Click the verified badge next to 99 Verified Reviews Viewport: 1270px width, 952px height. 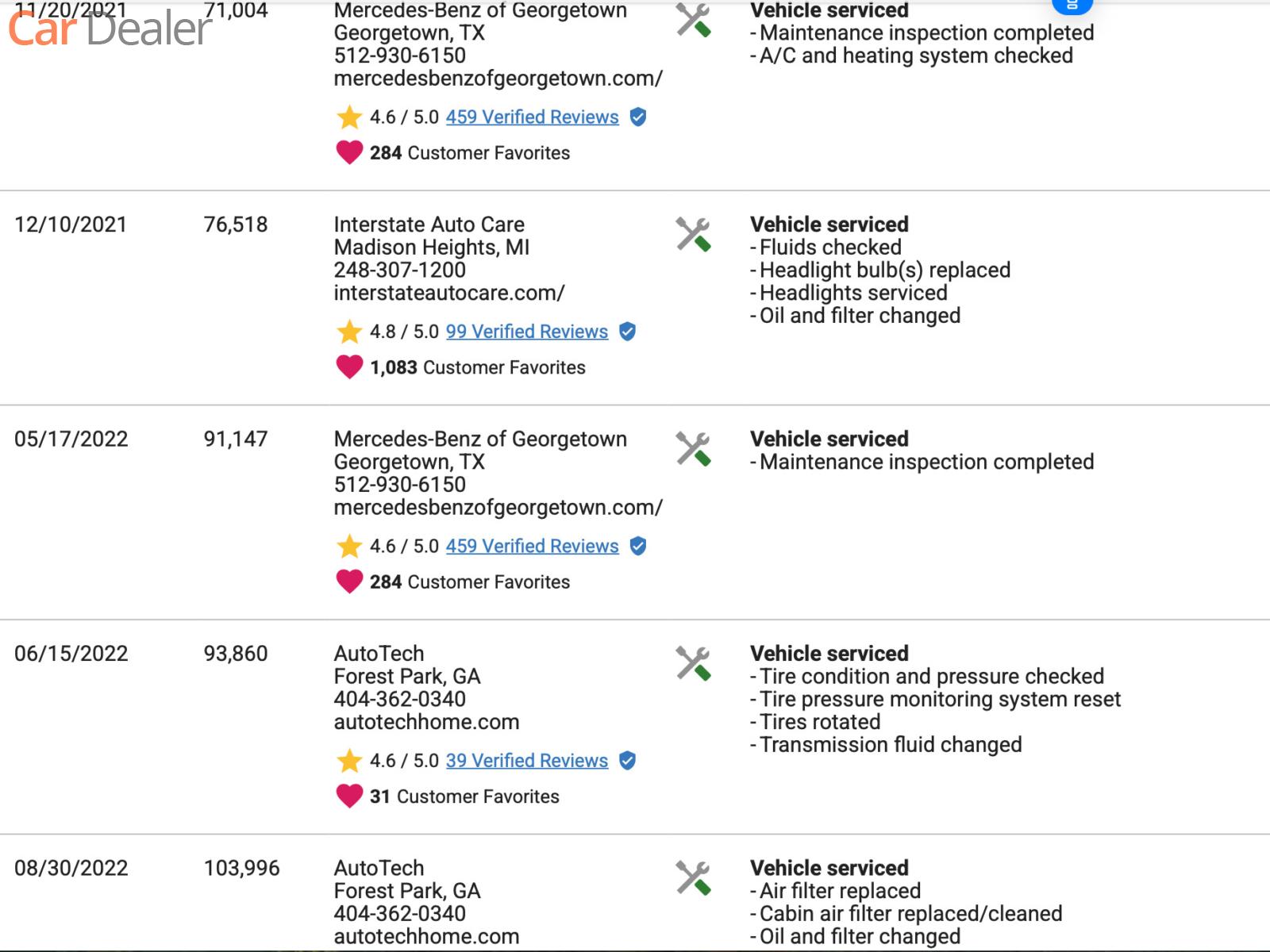point(627,332)
